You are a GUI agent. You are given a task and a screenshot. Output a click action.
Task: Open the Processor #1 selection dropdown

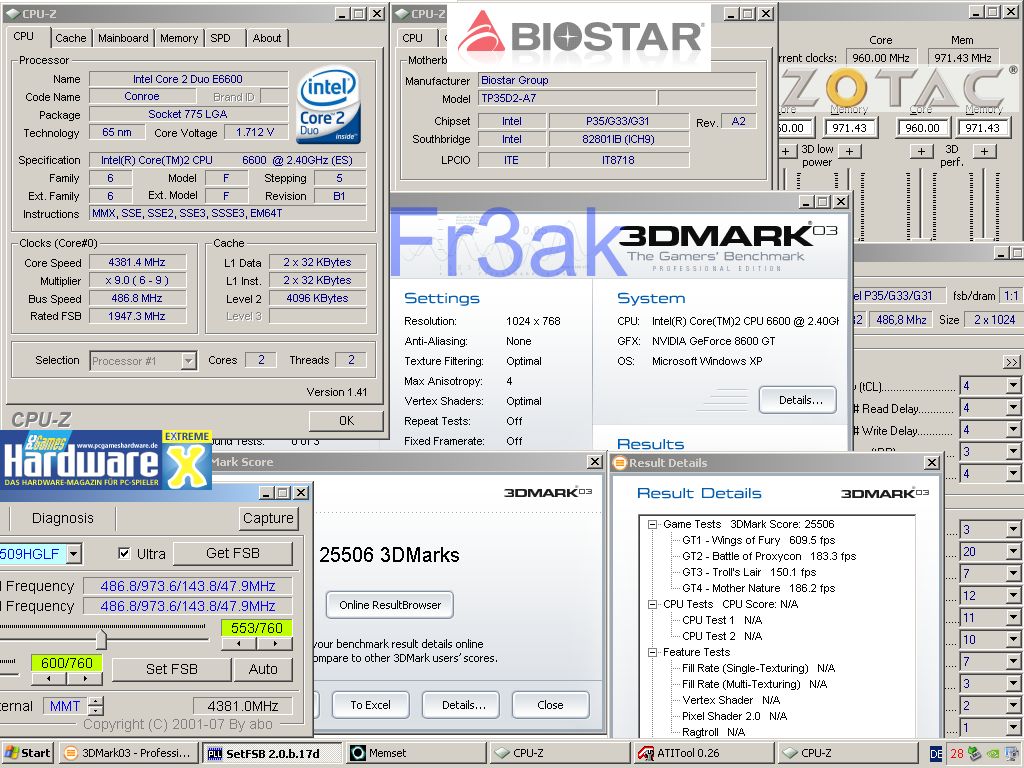pyautogui.click(x=188, y=360)
